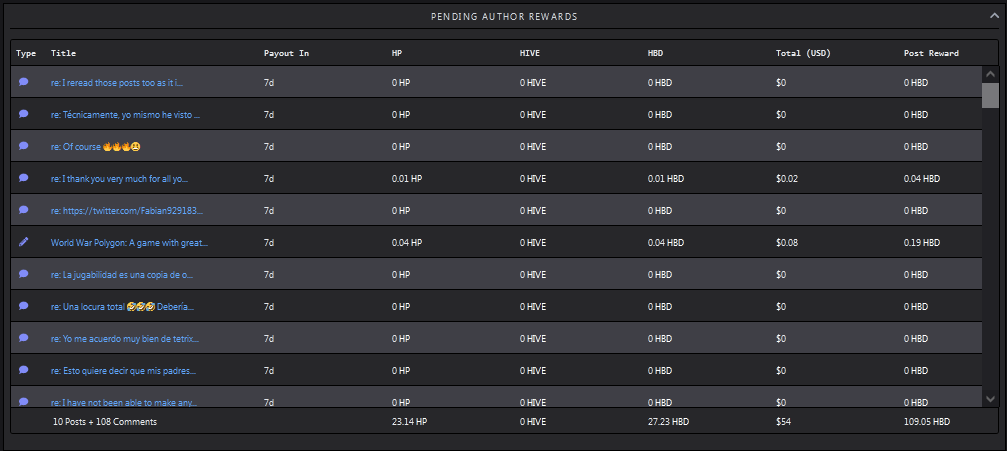Click the vertical scrollbar thumb of rewards list
Viewport: 1007px width, 451px height.
point(990,95)
